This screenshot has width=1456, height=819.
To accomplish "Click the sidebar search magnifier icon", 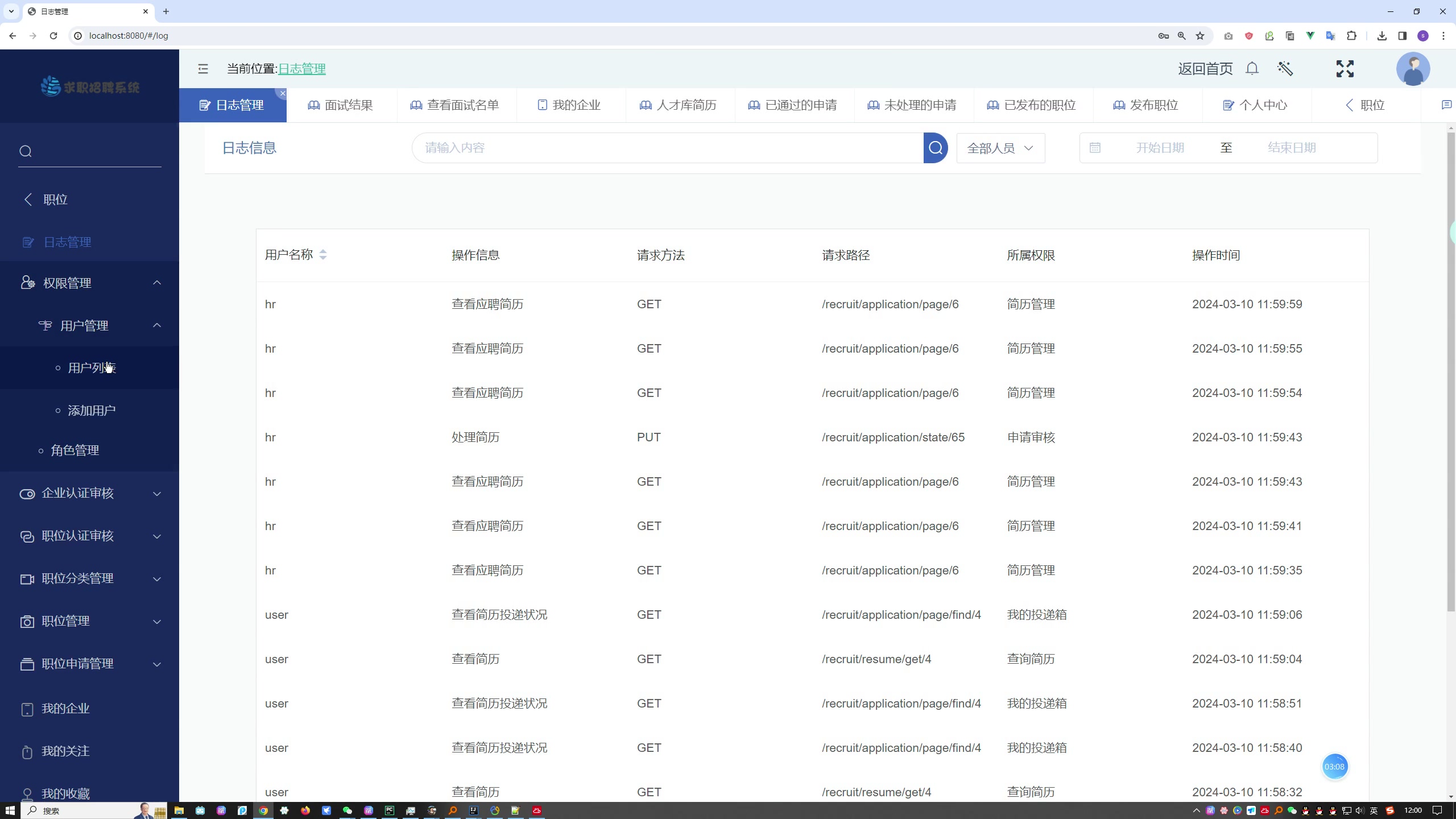I will 26,151.
